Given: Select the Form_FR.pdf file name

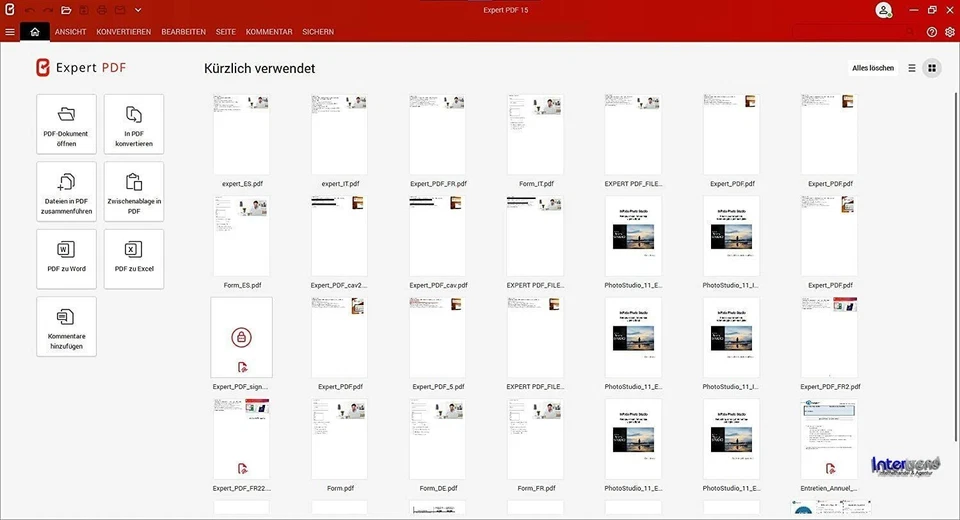Looking at the screenshot, I should (536, 488).
